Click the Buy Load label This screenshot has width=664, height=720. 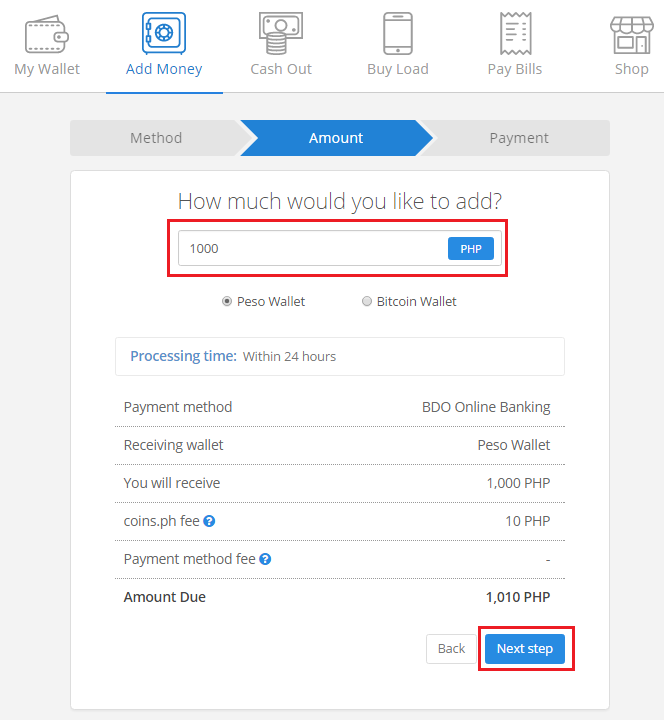398,69
